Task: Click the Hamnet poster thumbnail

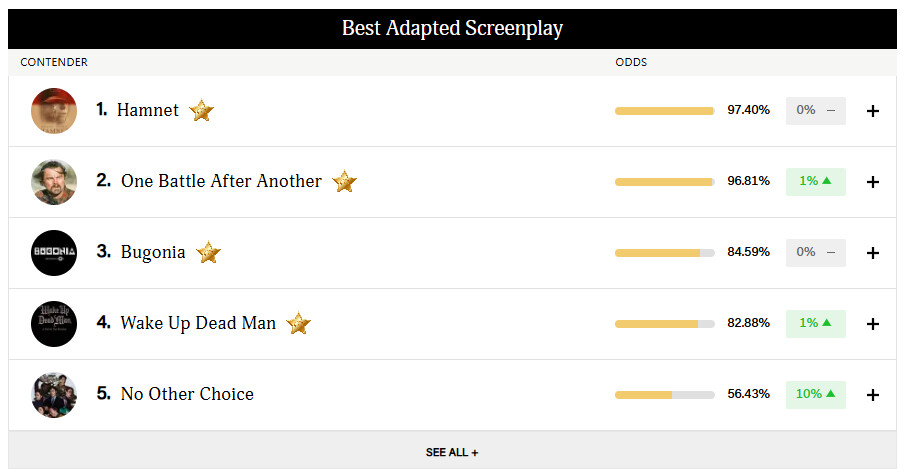Action: pos(54,111)
